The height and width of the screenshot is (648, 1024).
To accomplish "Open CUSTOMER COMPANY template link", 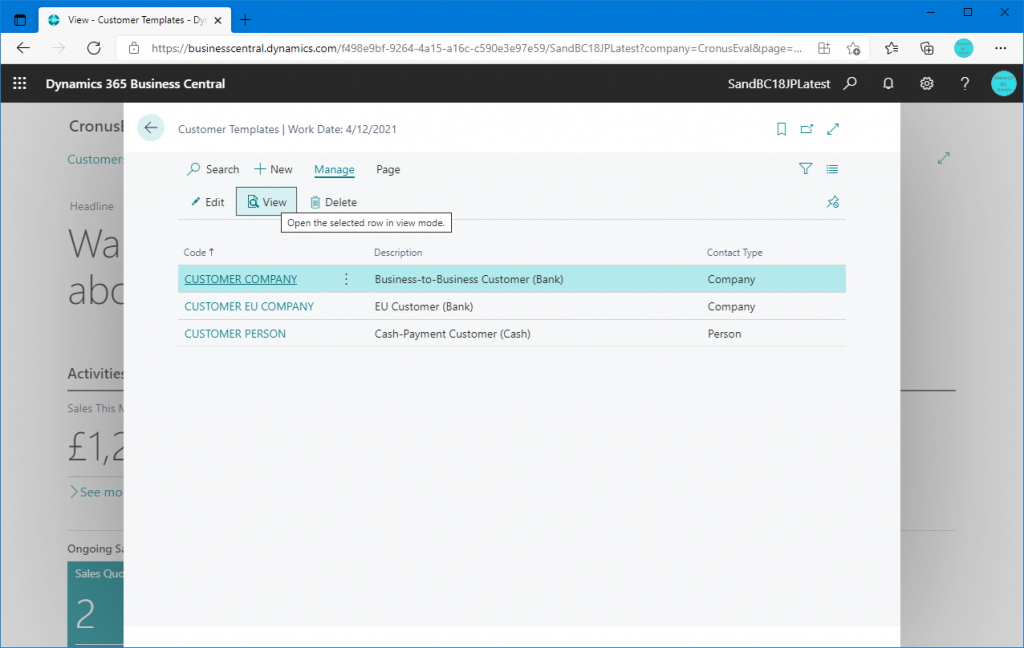I will pos(240,279).
